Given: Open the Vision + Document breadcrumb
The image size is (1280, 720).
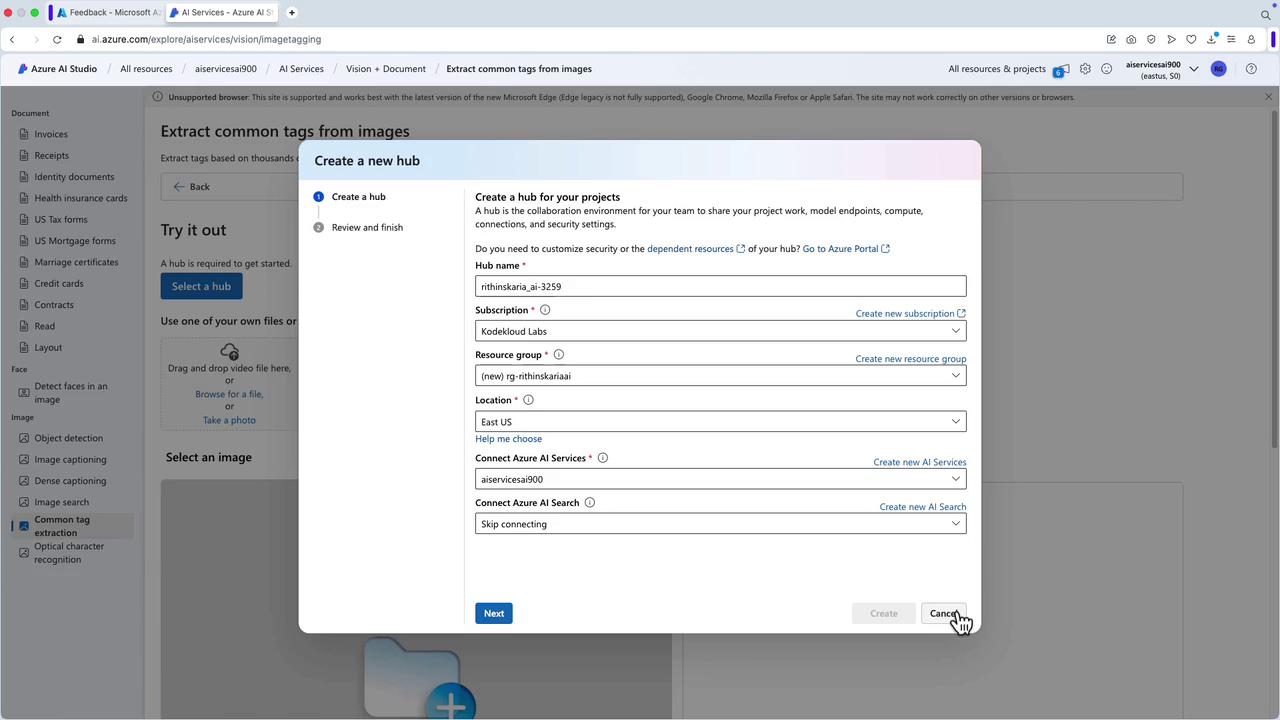Looking at the screenshot, I should coord(386,69).
